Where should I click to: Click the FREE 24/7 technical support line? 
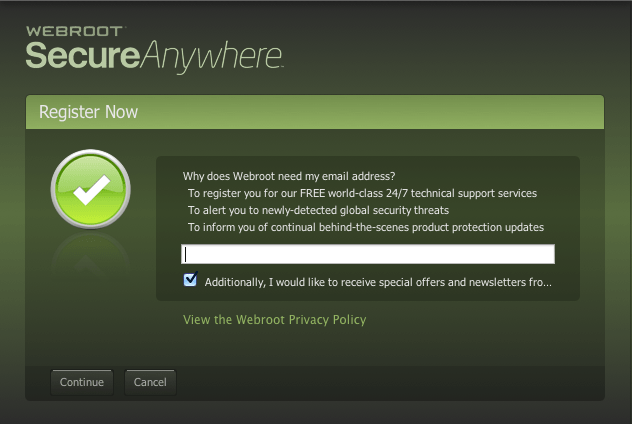pos(362,193)
